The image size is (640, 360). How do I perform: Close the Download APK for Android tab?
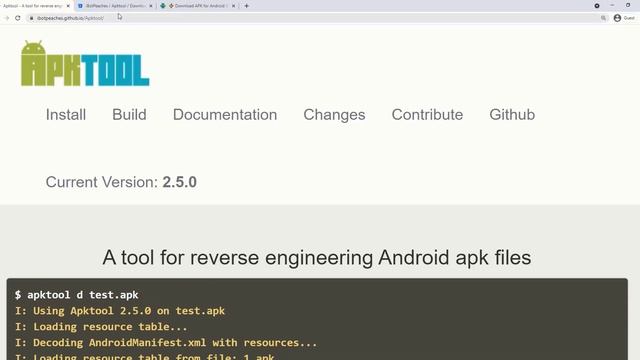[x=233, y=6]
